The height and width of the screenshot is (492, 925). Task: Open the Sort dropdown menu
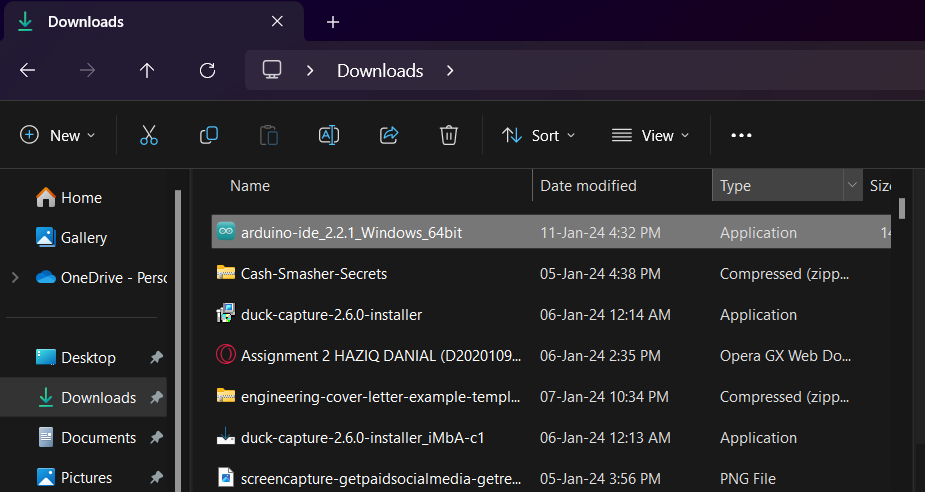(539, 135)
